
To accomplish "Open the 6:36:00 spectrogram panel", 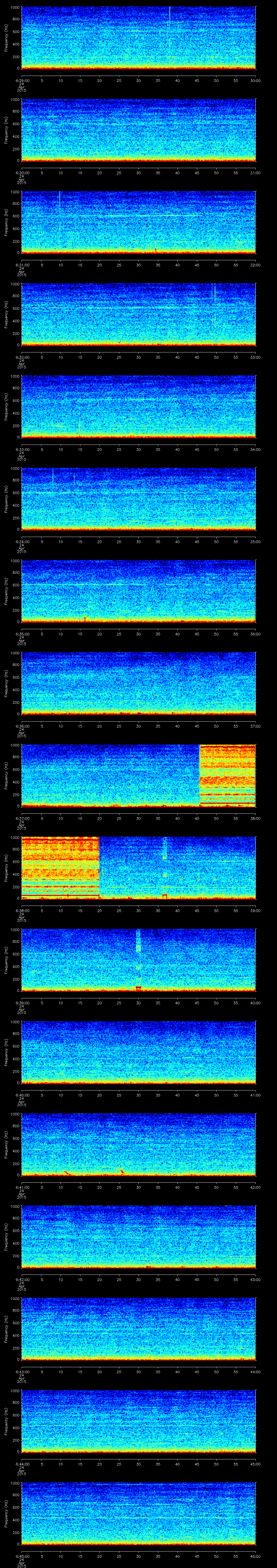I will (x=138, y=683).
